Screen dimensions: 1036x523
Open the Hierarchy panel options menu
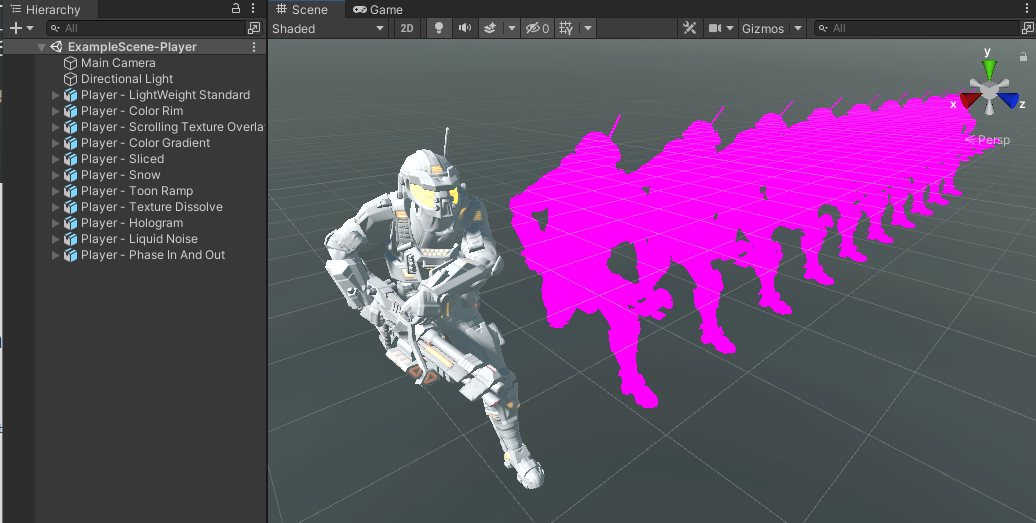tap(253, 9)
